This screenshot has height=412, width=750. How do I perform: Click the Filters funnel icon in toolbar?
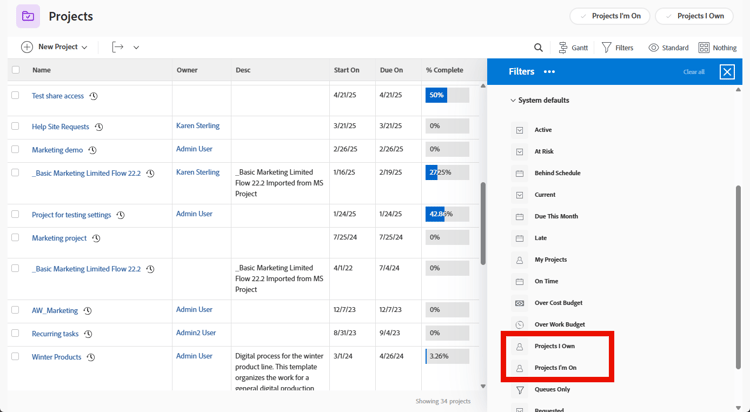606,47
